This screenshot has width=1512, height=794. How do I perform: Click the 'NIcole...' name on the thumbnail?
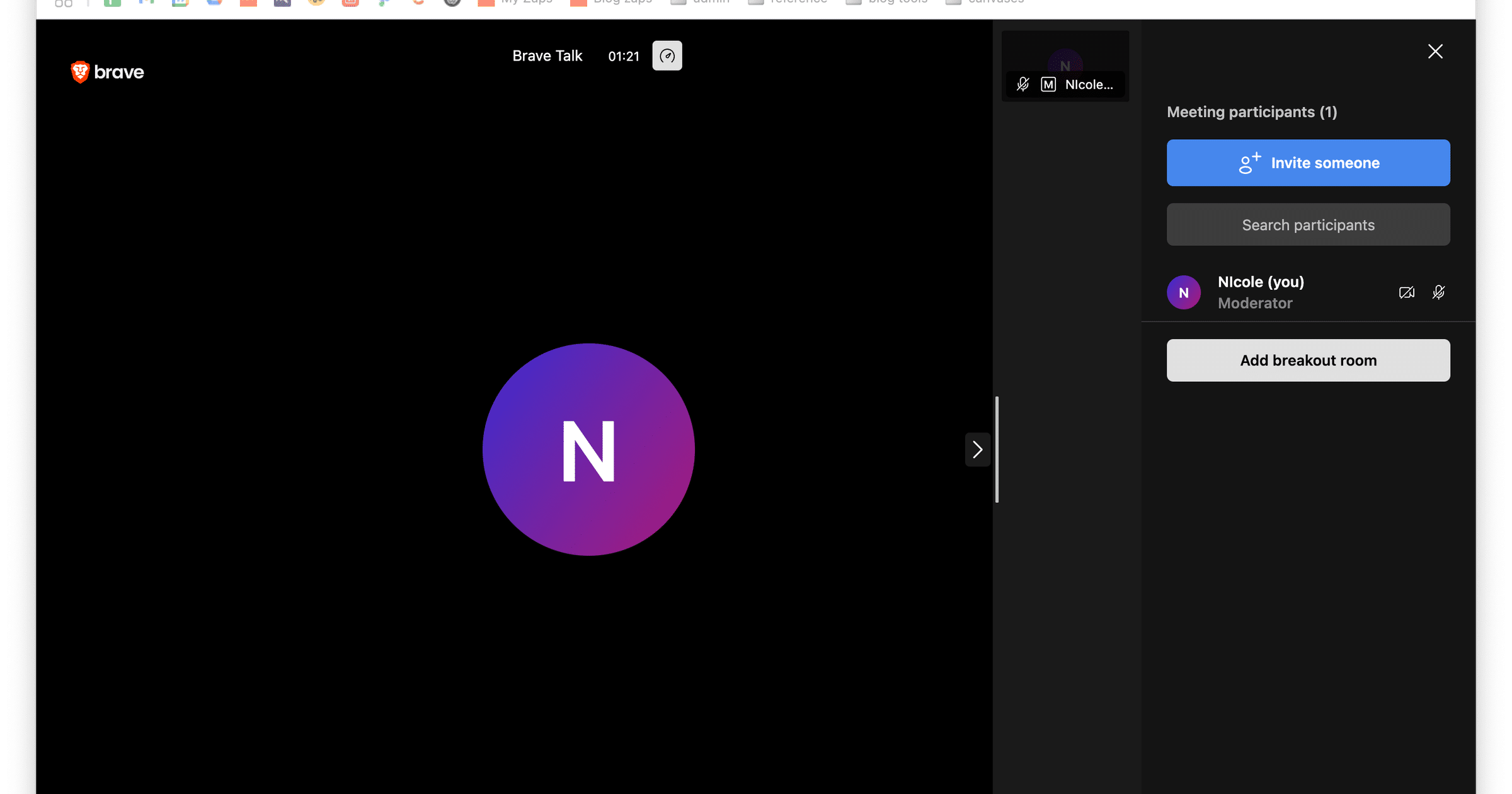click(1089, 84)
